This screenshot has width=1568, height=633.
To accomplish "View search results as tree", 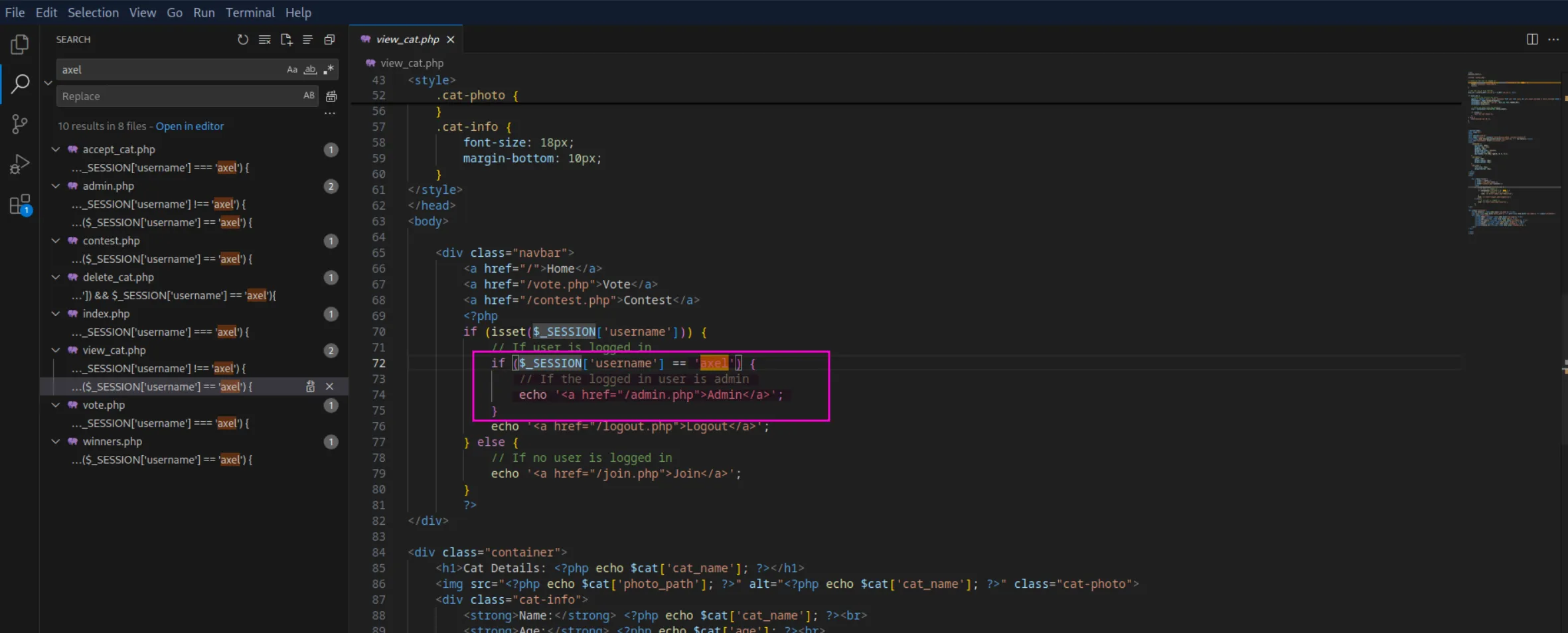I will point(307,40).
